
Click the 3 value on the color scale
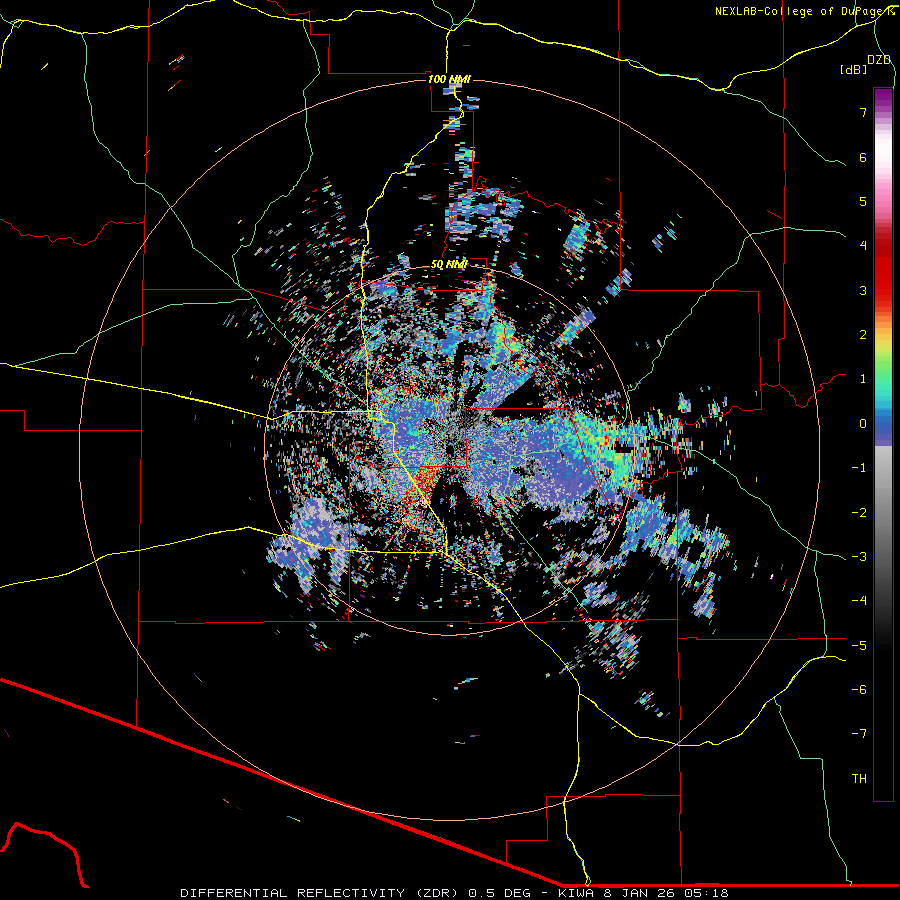click(x=863, y=290)
